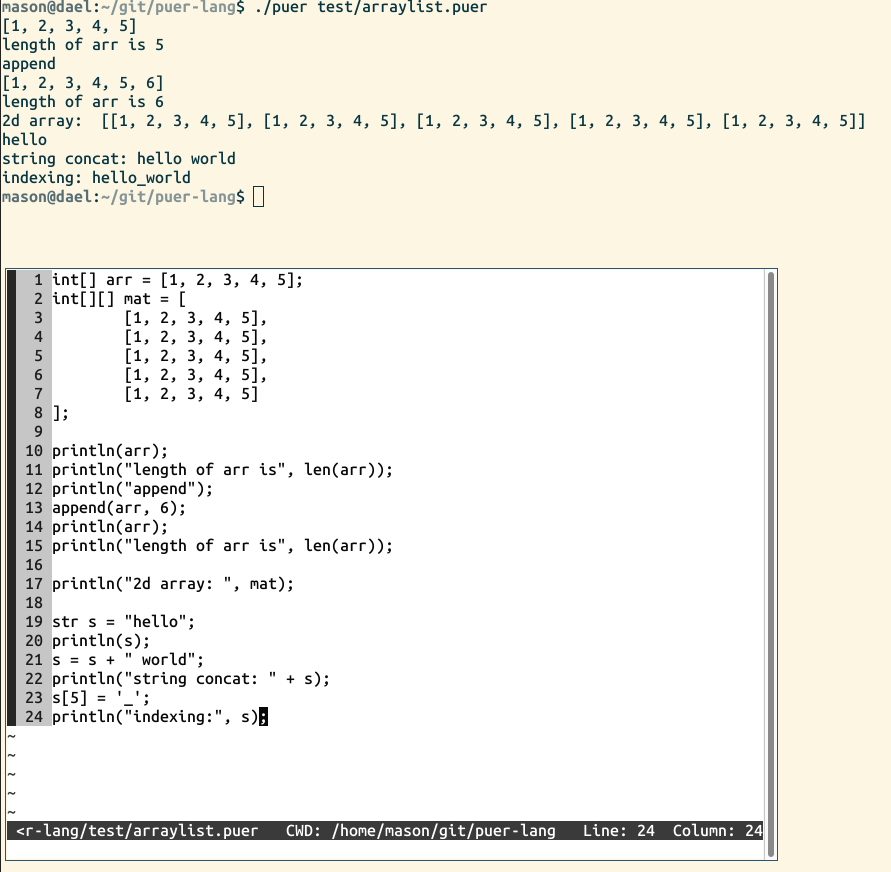Click 'Column: 24' in the status bar

(718, 831)
